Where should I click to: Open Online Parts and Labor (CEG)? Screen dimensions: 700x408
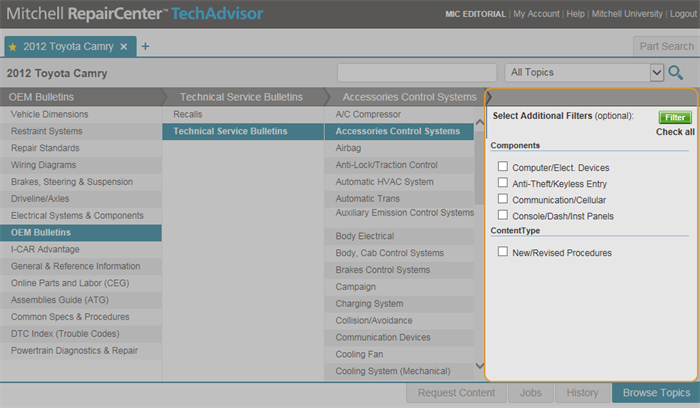click(81, 283)
